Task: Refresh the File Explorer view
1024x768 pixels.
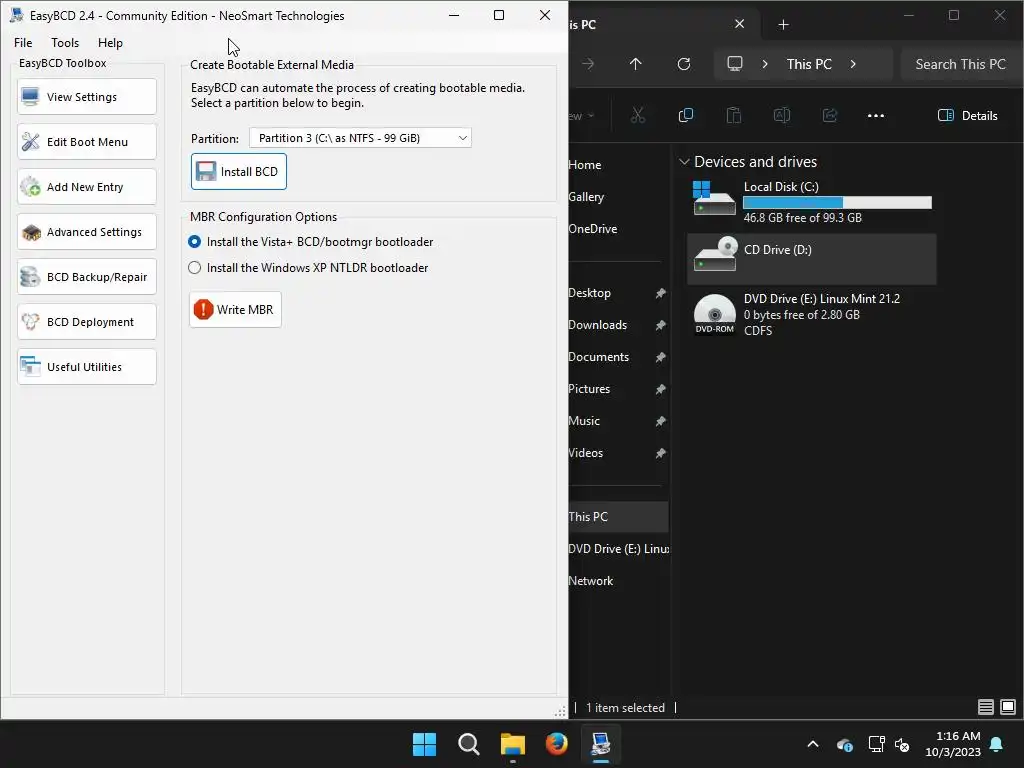Action: click(x=684, y=64)
